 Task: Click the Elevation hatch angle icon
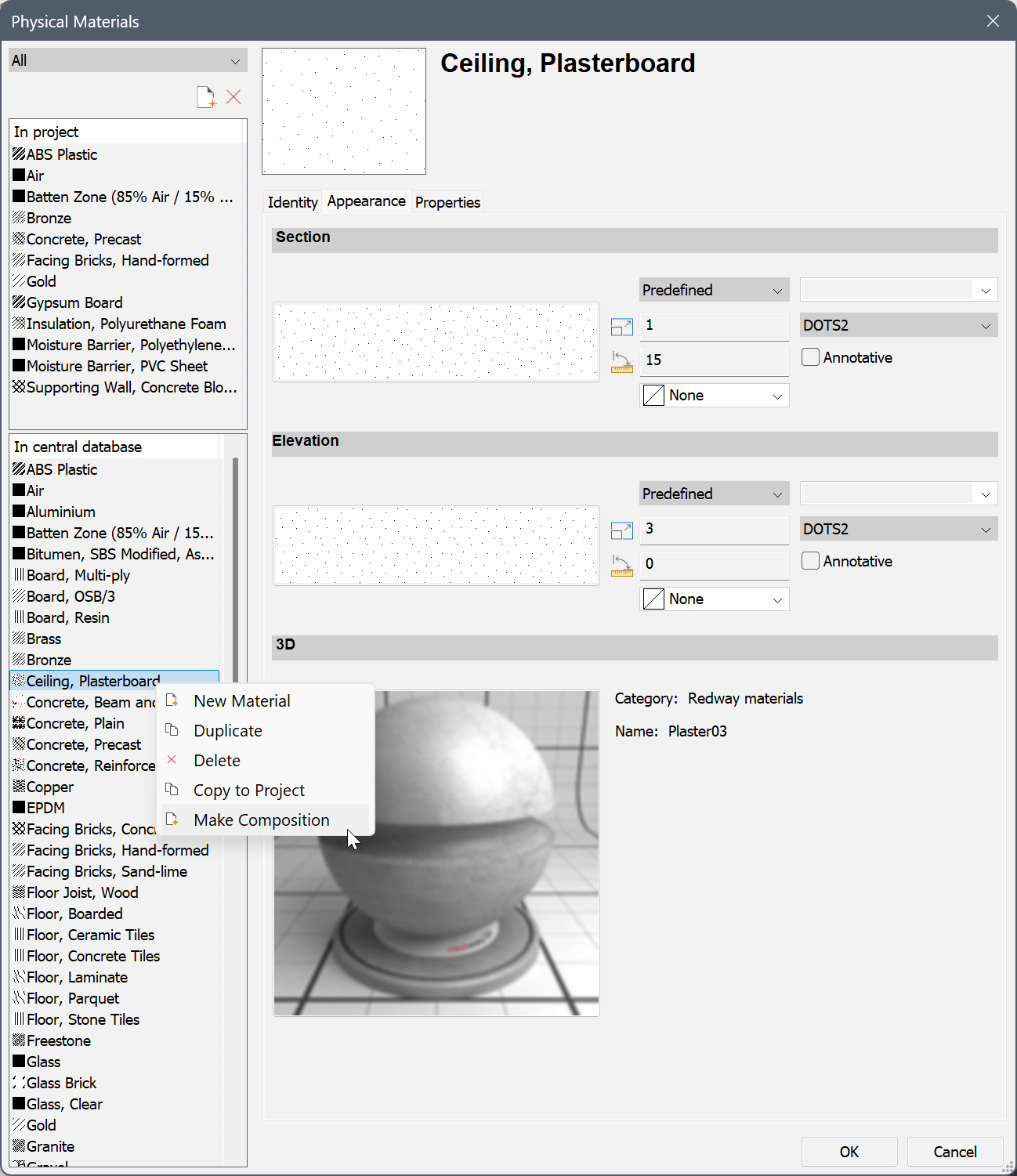(x=621, y=565)
